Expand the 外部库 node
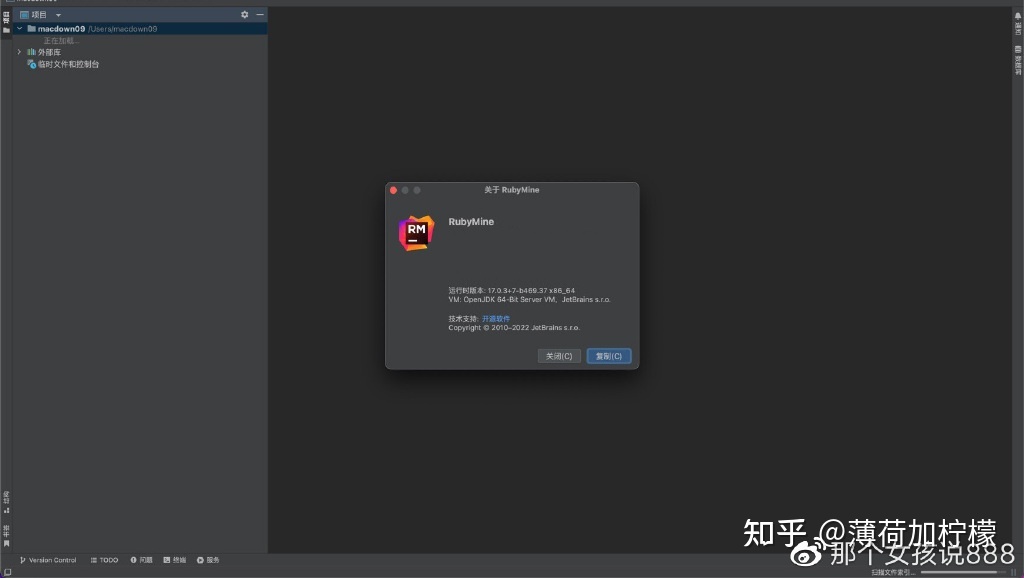This screenshot has height=578, width=1024. (20, 52)
